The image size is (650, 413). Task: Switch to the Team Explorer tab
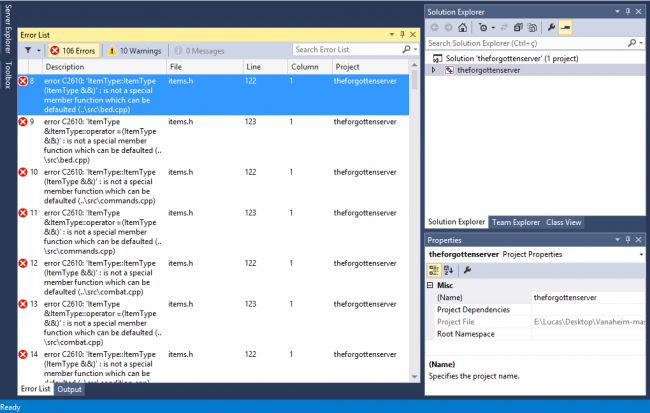pos(516,222)
